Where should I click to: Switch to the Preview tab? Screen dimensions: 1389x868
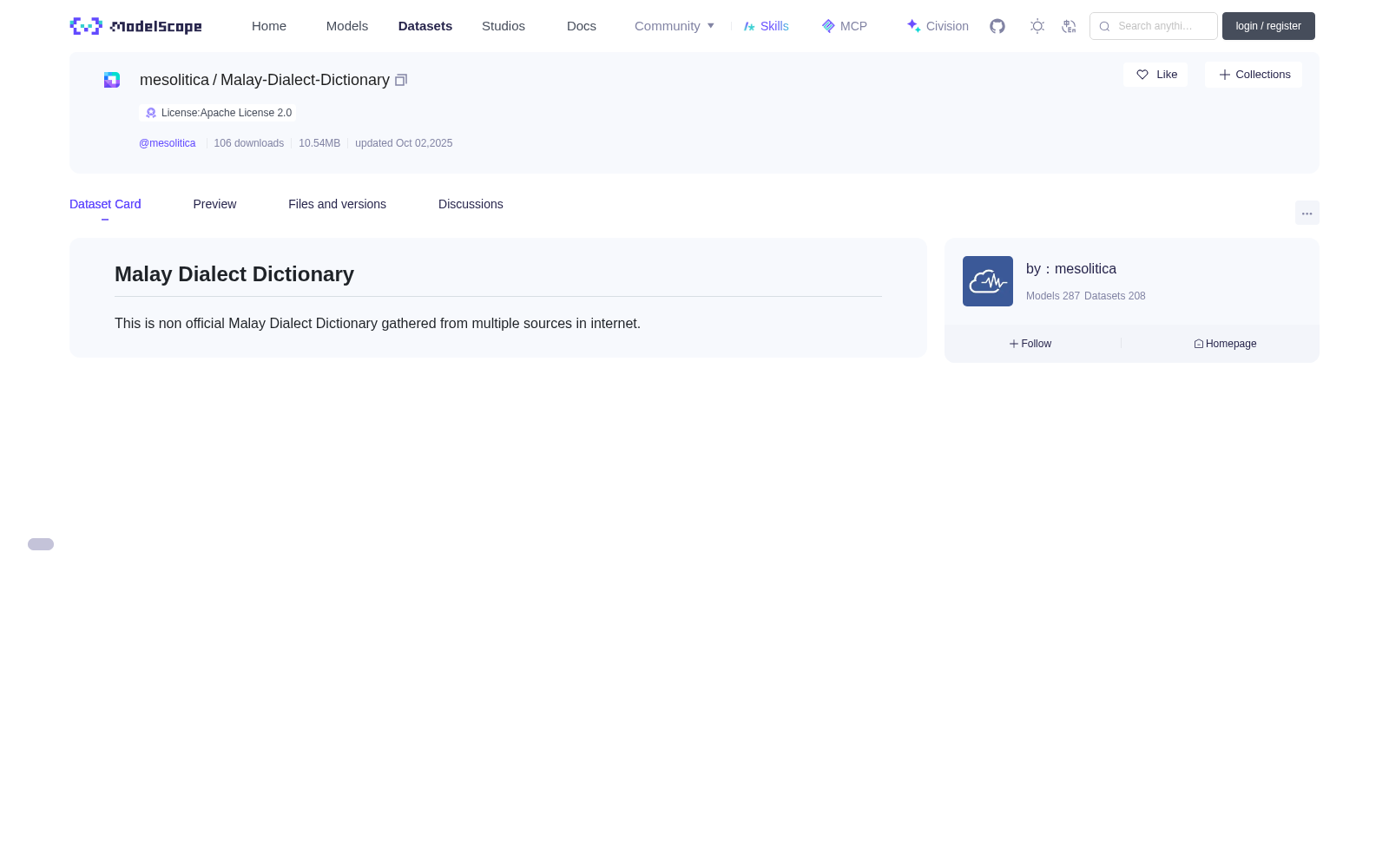coord(214,204)
